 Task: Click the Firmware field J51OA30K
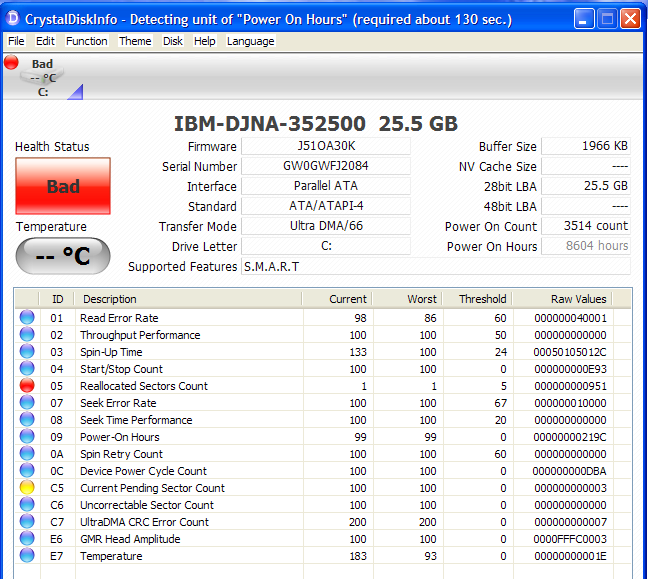click(x=326, y=146)
